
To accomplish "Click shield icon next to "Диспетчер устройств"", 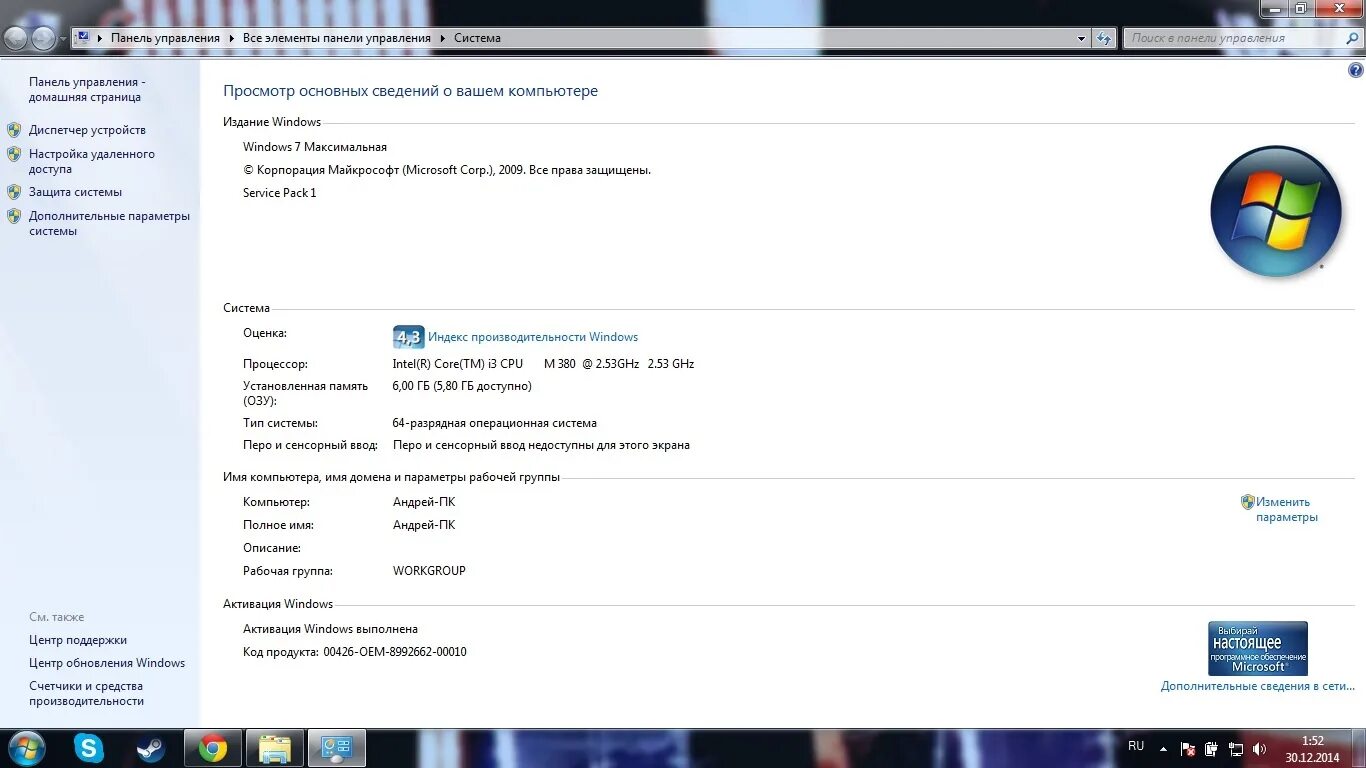I will (14, 130).
